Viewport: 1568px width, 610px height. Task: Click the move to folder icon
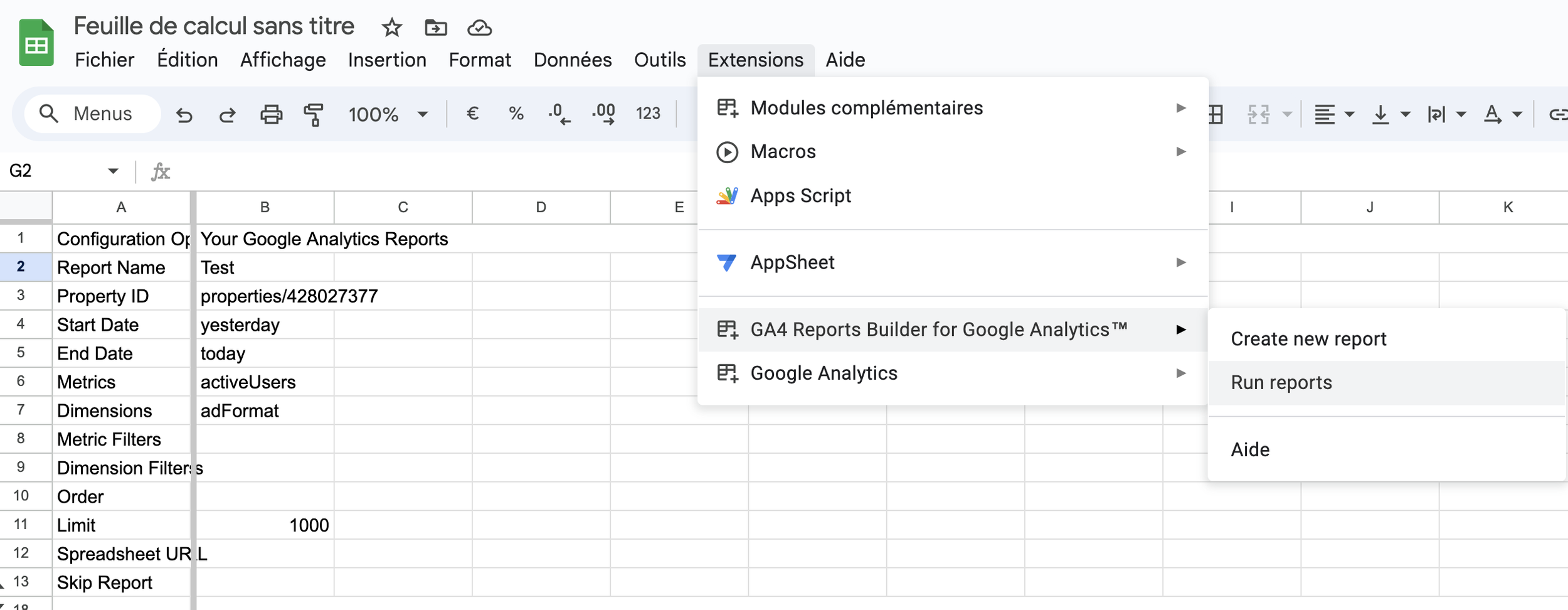click(436, 28)
